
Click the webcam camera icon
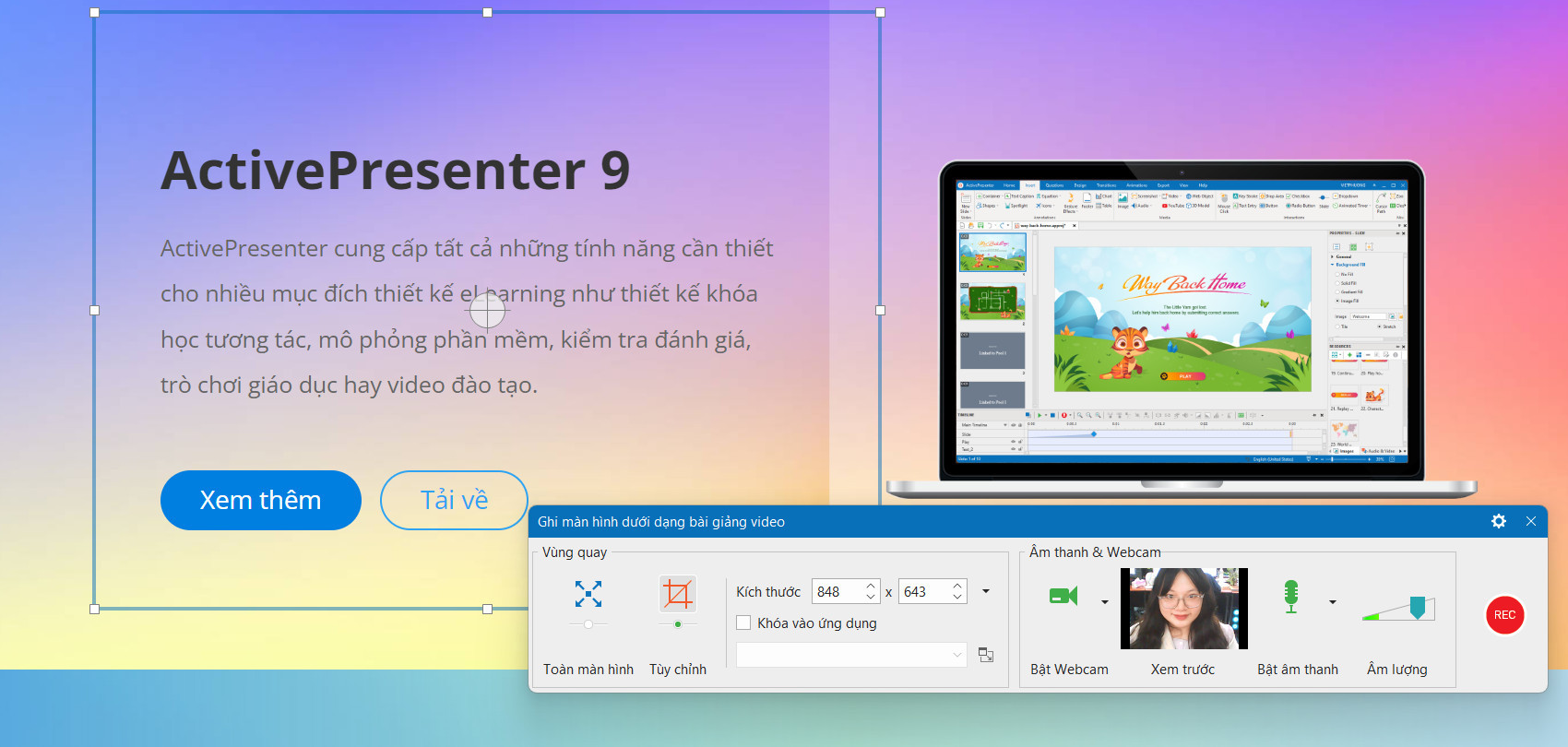1063,597
